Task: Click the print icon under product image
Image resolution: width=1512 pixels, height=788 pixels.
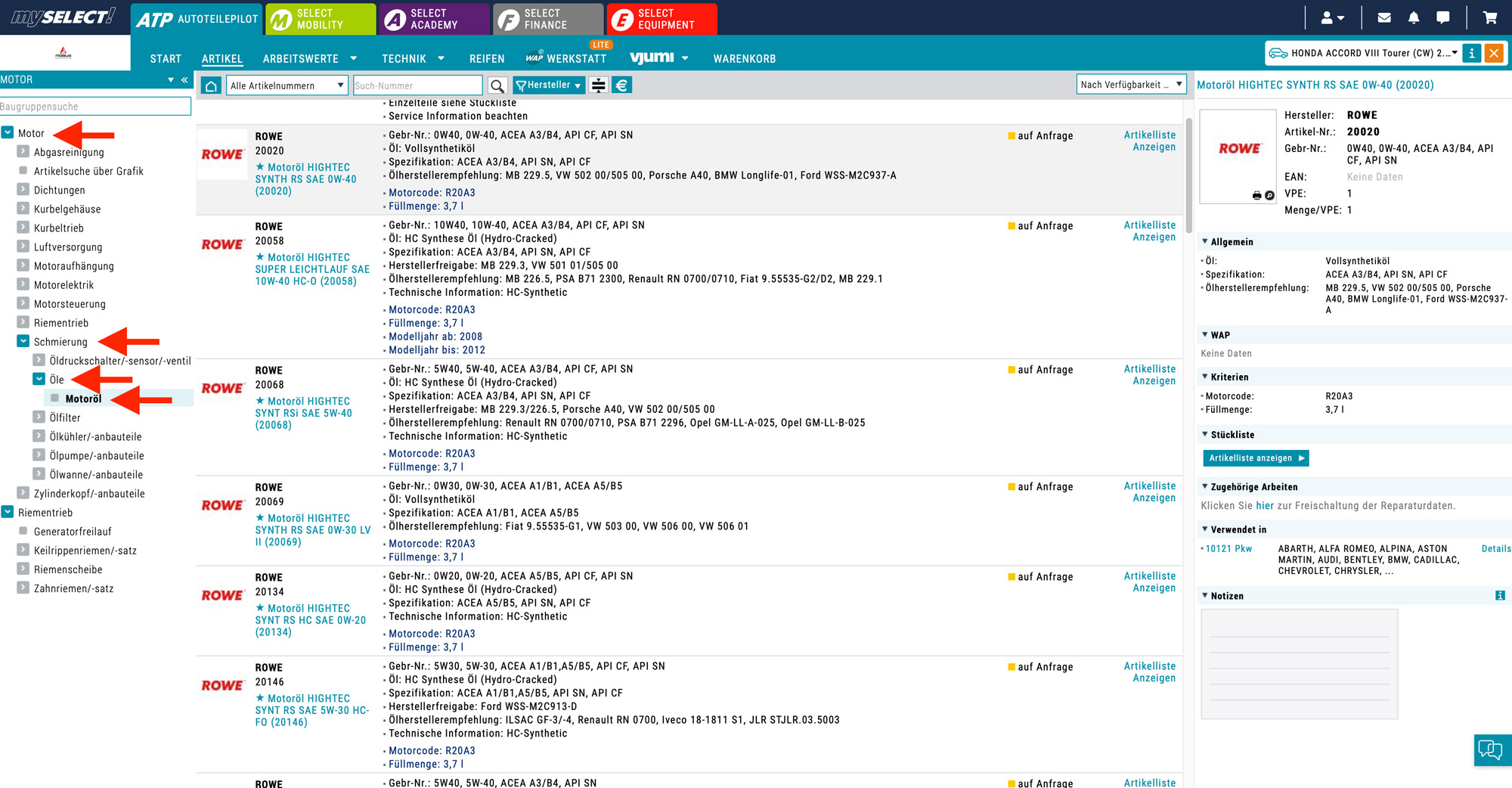Action: (1256, 195)
